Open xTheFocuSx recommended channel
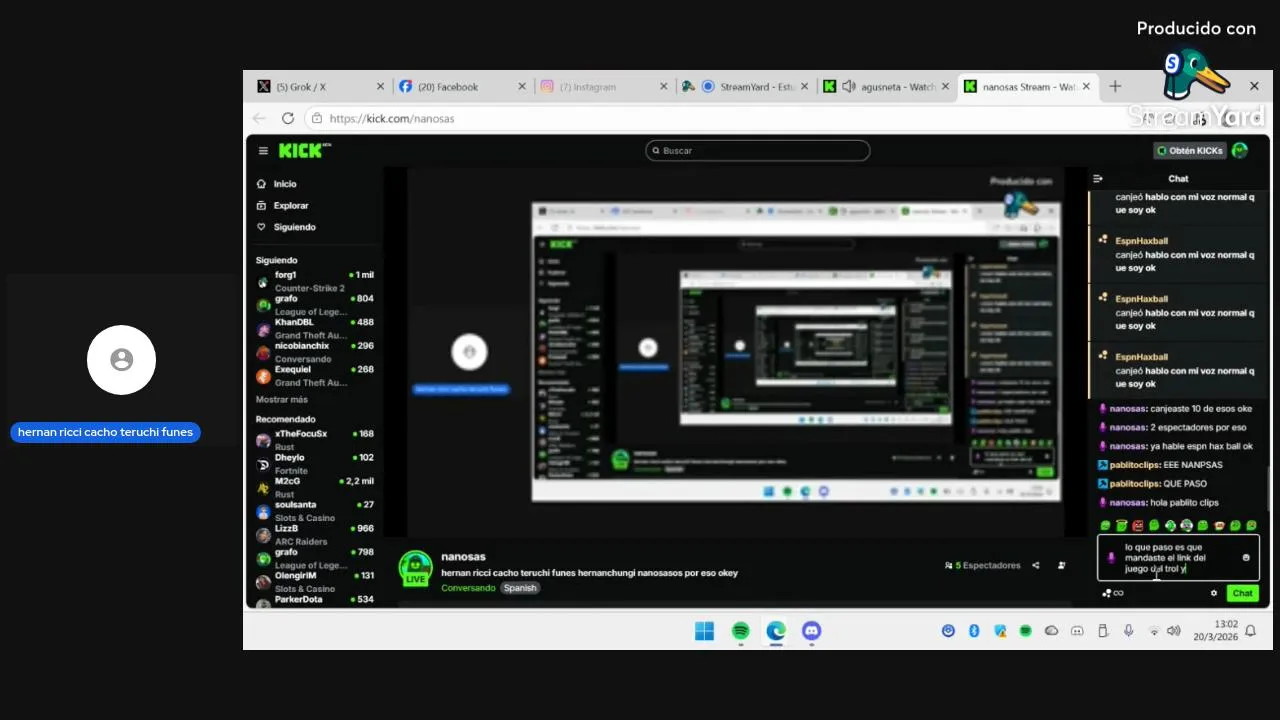This screenshot has height=720, width=1280. 315,440
